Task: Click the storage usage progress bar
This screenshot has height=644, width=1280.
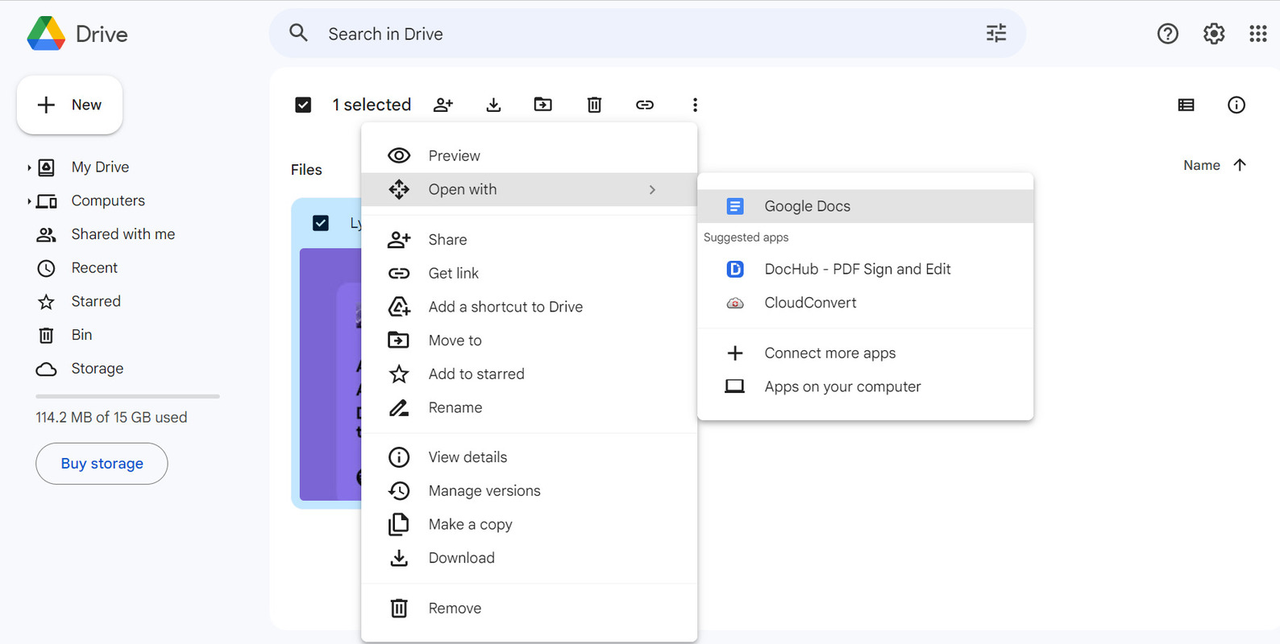Action: 127,397
